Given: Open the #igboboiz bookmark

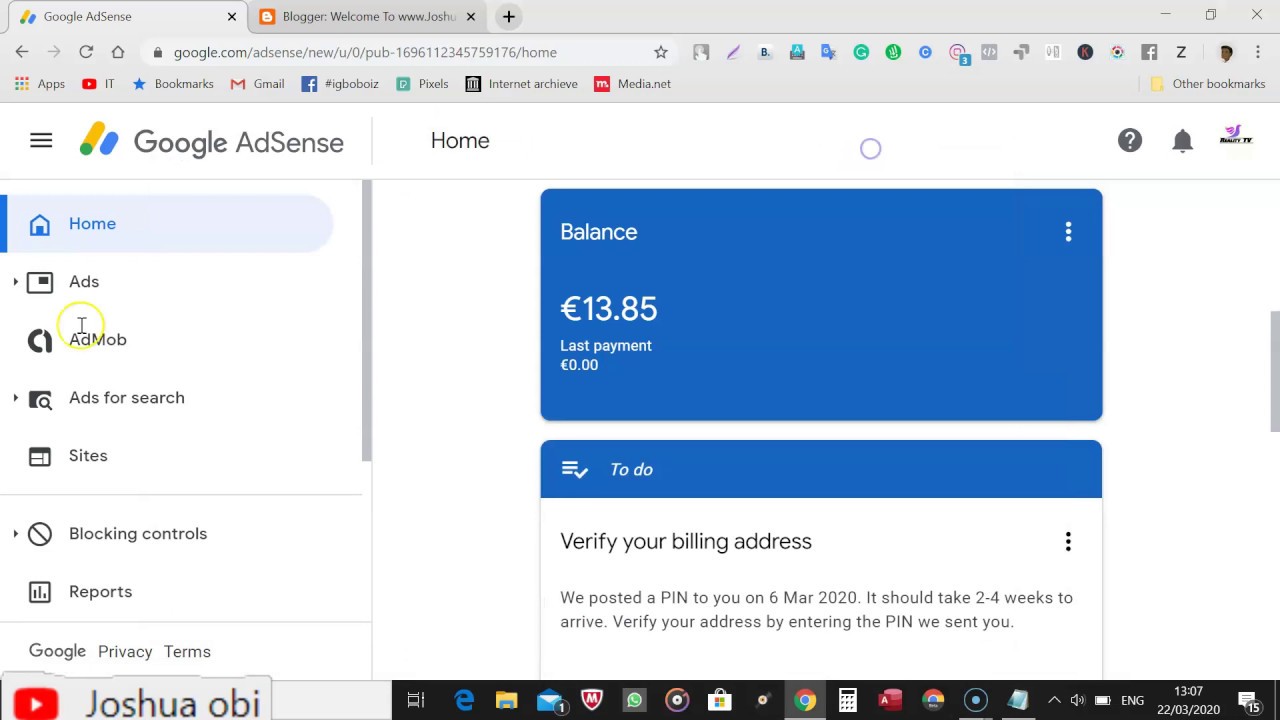Looking at the screenshot, I should tap(340, 84).
